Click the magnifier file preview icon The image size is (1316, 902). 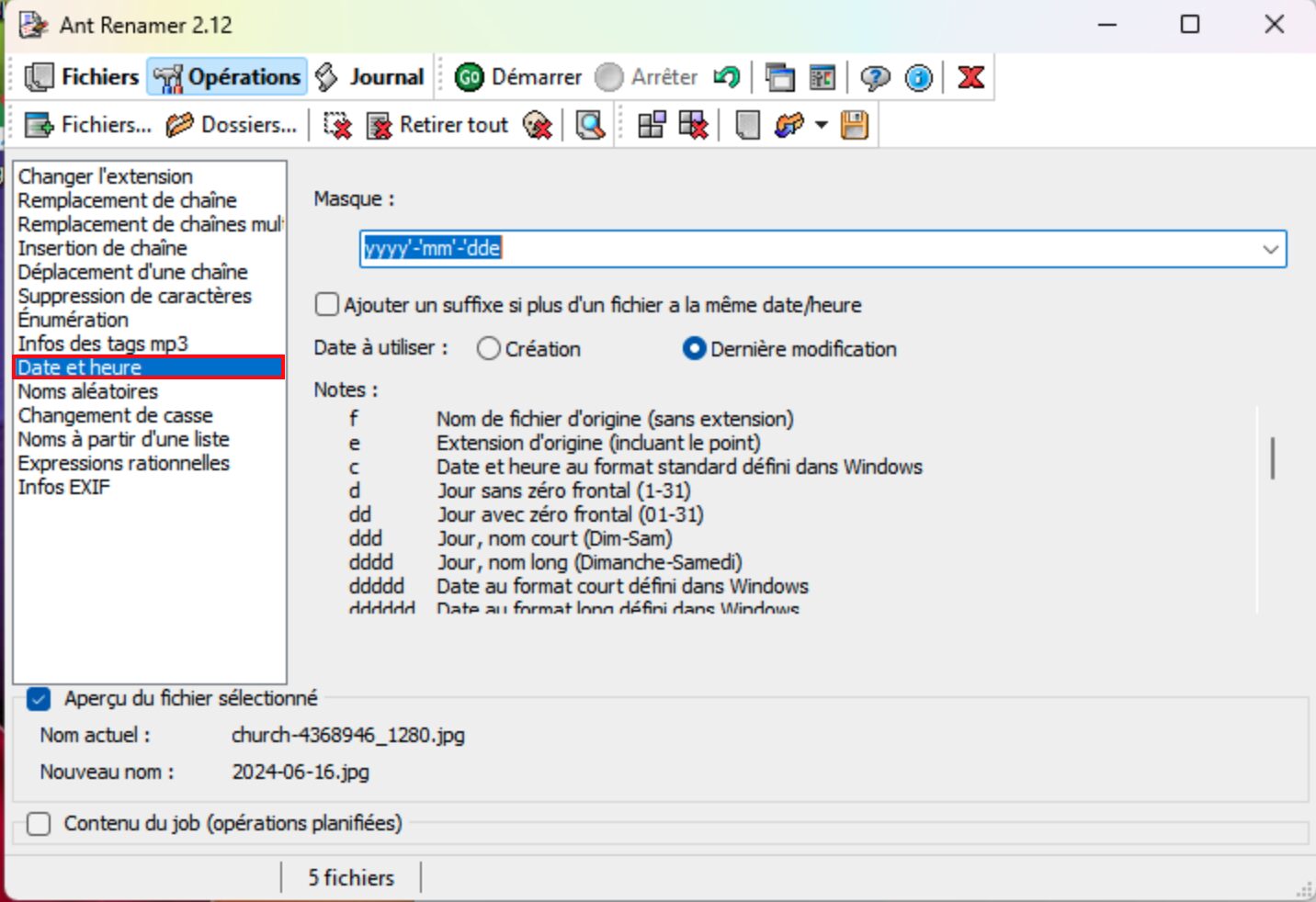pos(590,125)
